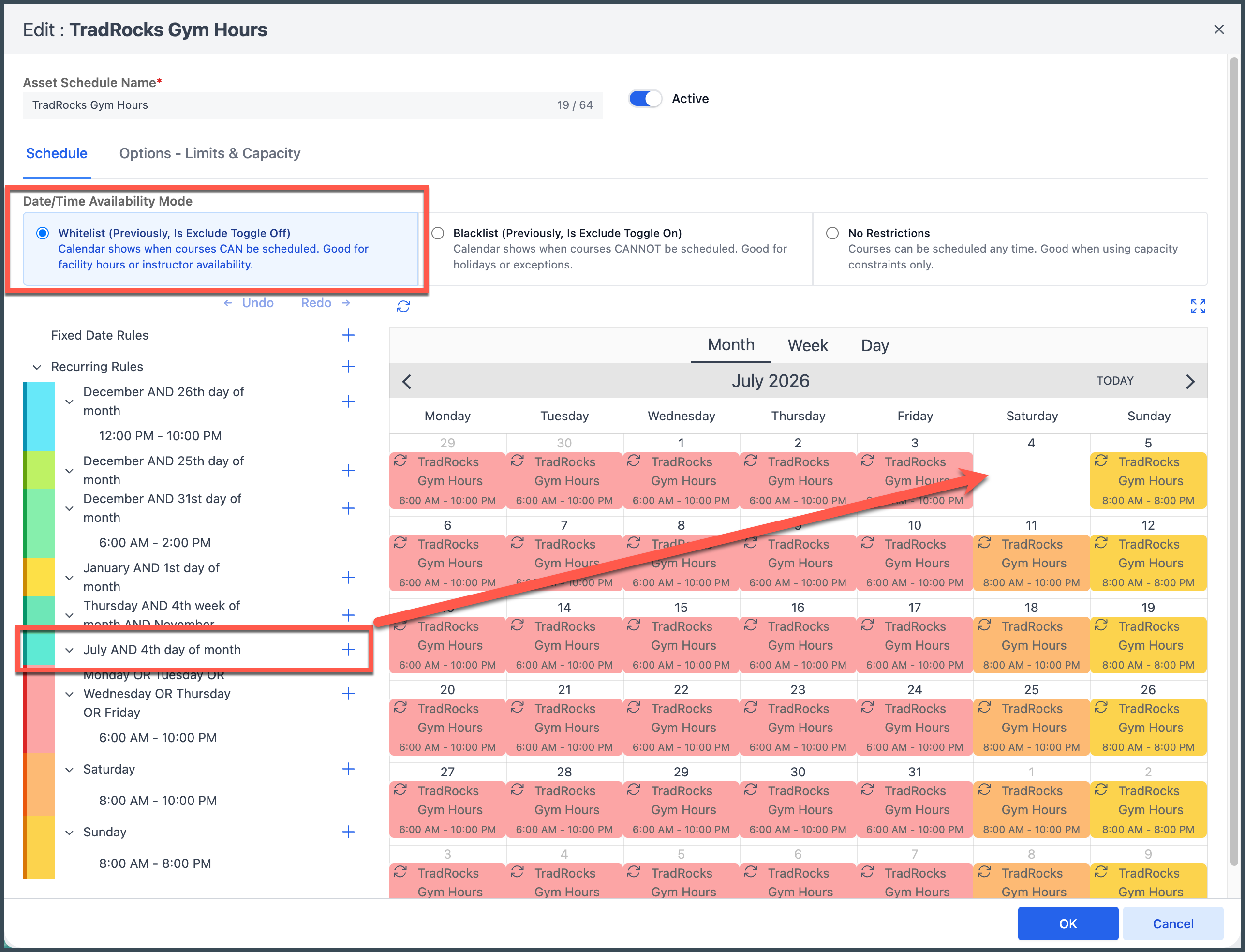1245x952 pixels.
Task: Toggle the Active switch
Action: 645,99
